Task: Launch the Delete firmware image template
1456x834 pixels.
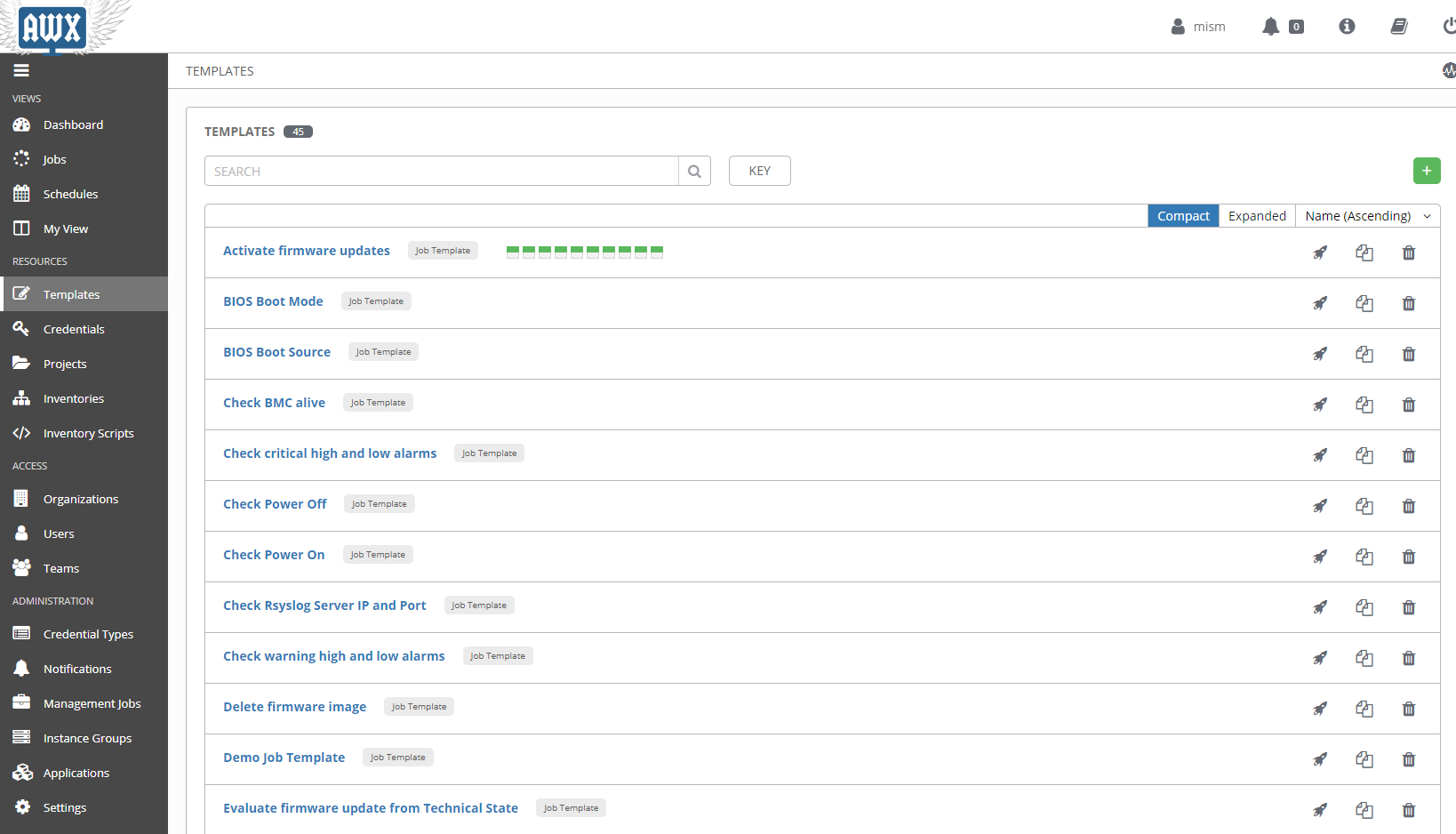Action: click(1320, 709)
